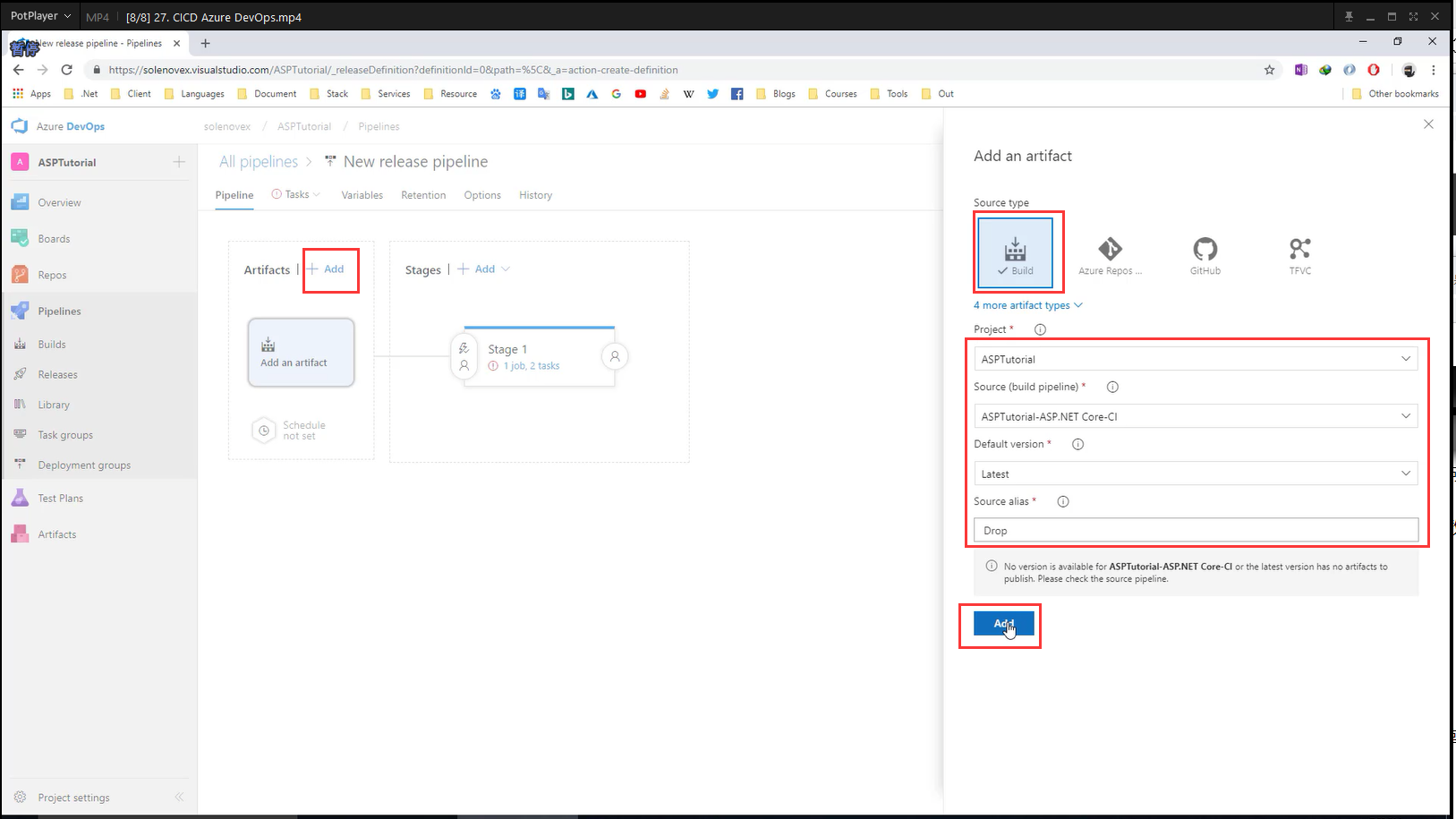The image size is (1456, 819).
Task: Click Add next to Stages
Action: point(477,269)
